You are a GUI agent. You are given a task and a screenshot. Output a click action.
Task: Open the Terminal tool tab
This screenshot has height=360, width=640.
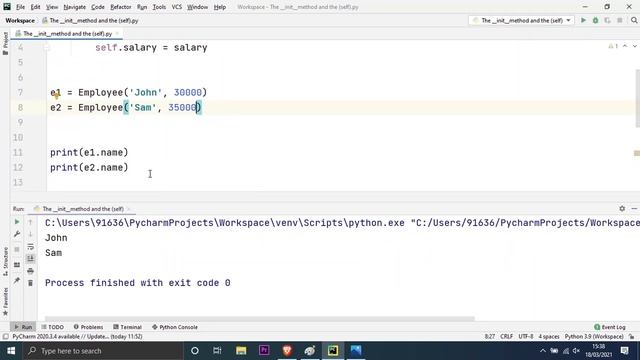[x=127, y=327]
